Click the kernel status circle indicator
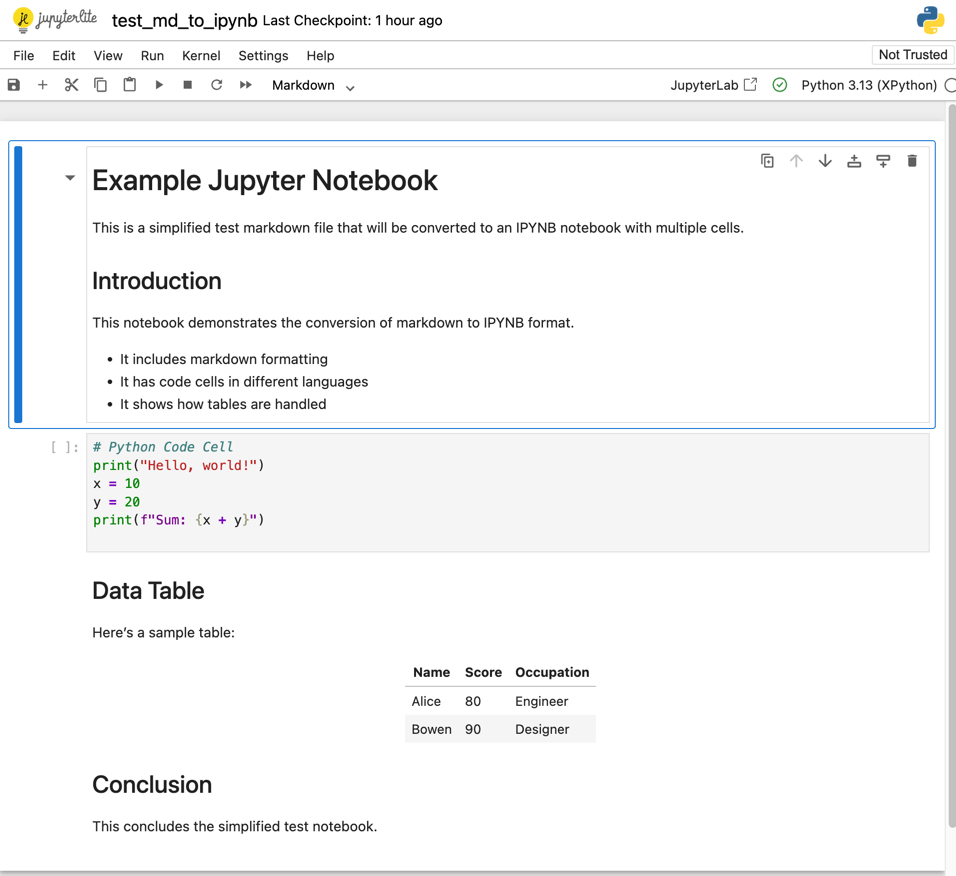Screen dimensions: 956x876 point(950,85)
